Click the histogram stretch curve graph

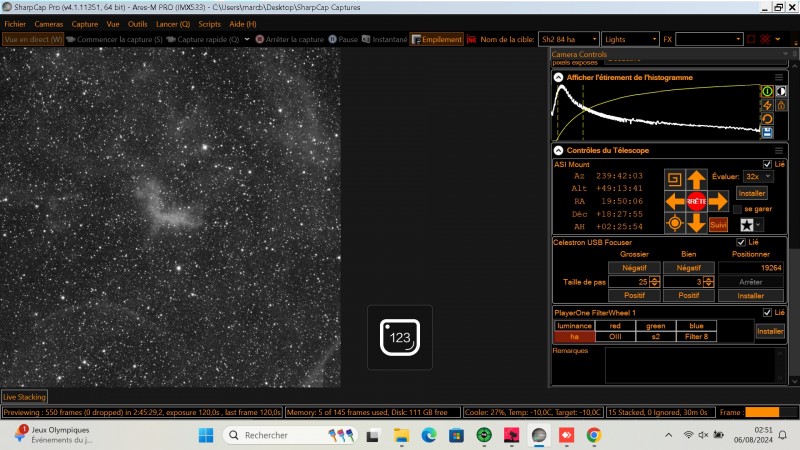pyautogui.click(x=657, y=112)
